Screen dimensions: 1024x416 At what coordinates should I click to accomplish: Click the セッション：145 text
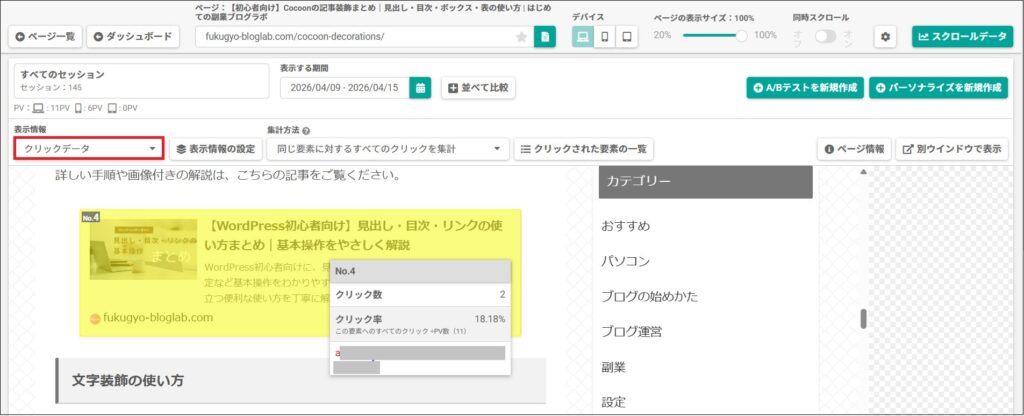(x=52, y=88)
